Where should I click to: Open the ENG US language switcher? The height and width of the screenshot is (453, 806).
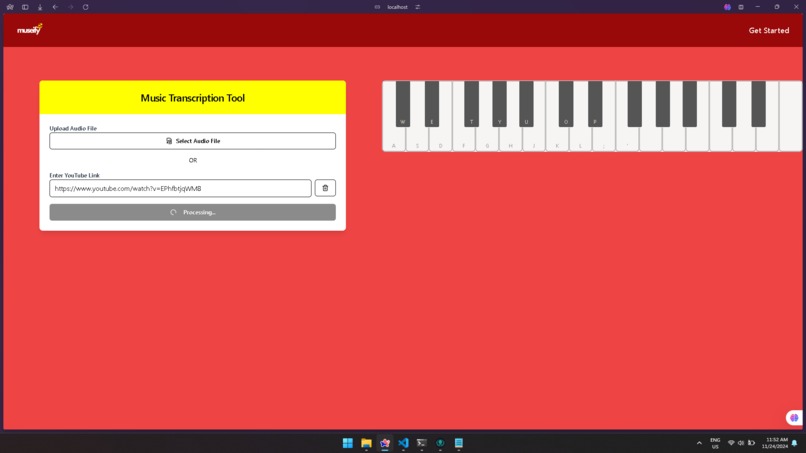coord(715,443)
